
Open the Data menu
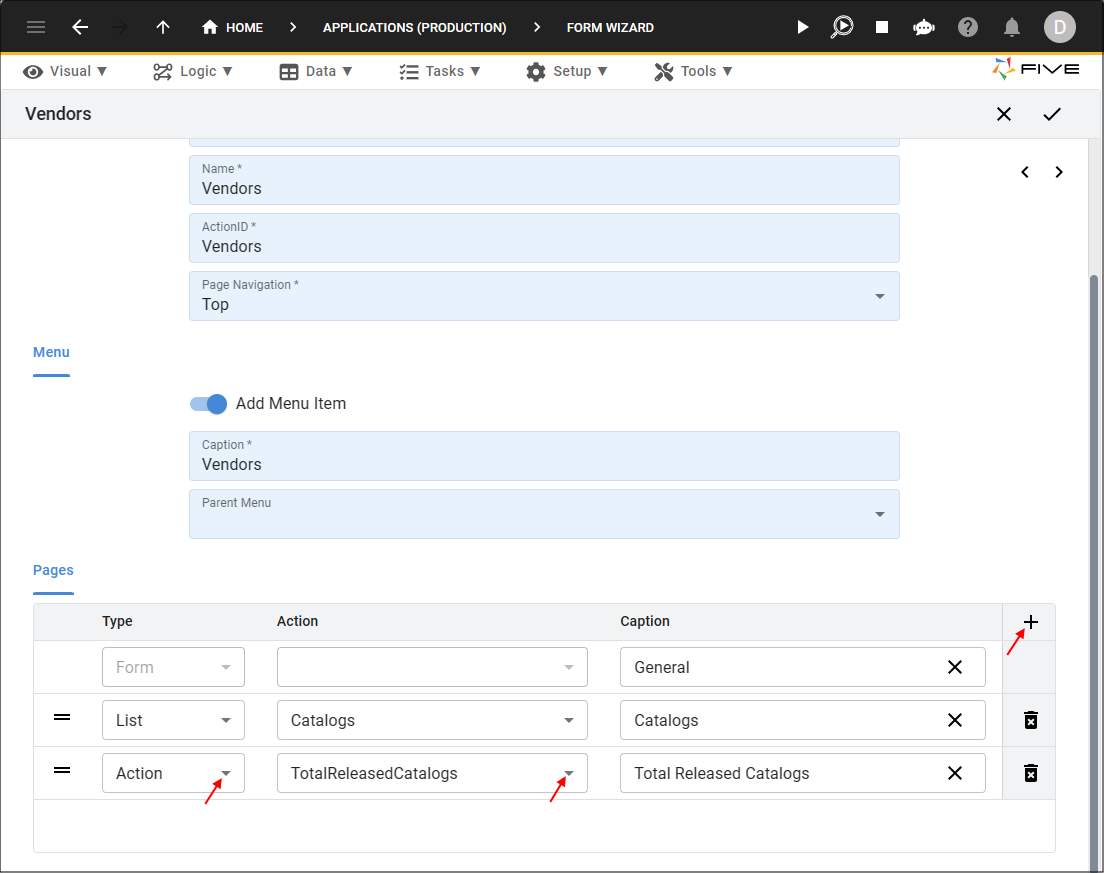pos(316,71)
